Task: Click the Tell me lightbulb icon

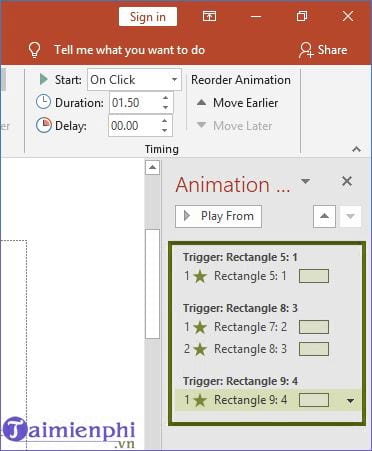Action: pyautogui.click(x=34, y=50)
